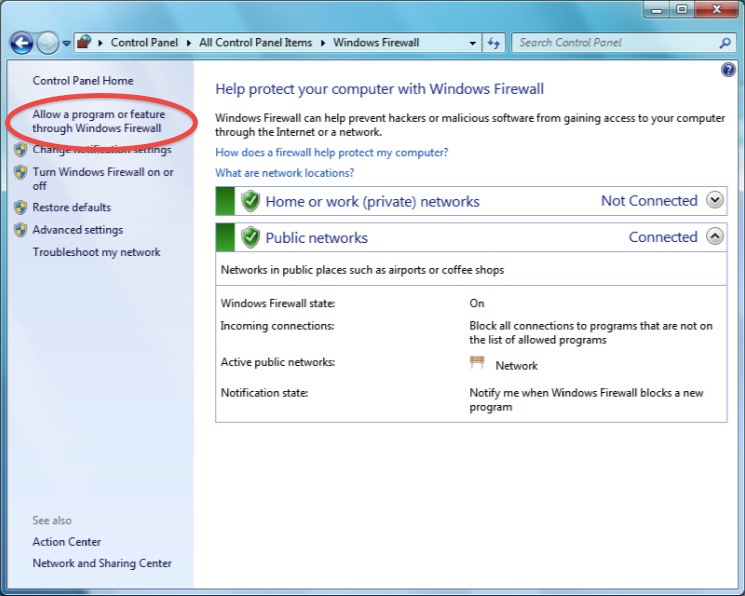This screenshot has width=745, height=596.
Task: Maximize the Windows Firewall window
Action: [x=682, y=10]
